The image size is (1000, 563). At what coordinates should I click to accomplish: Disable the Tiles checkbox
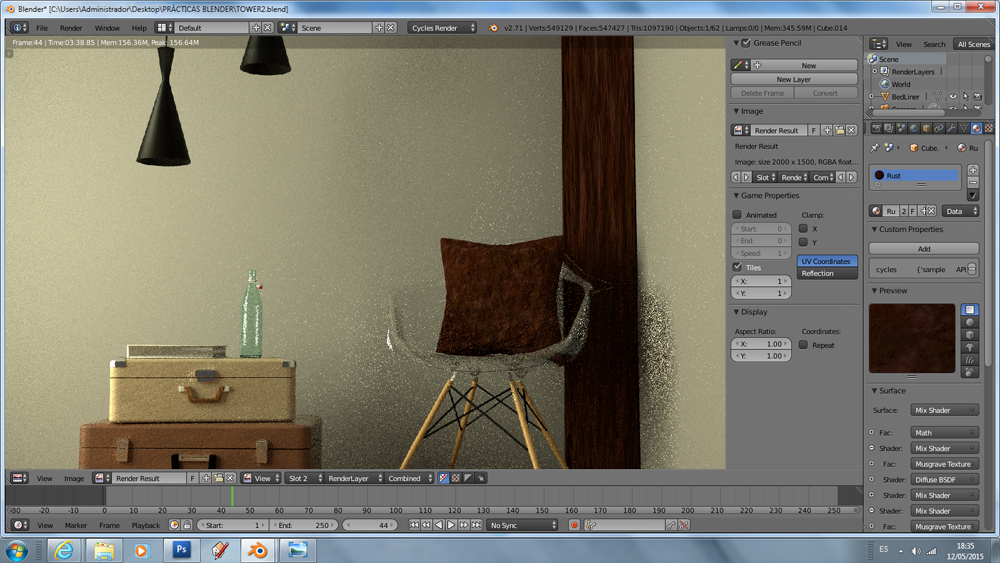coord(737,267)
